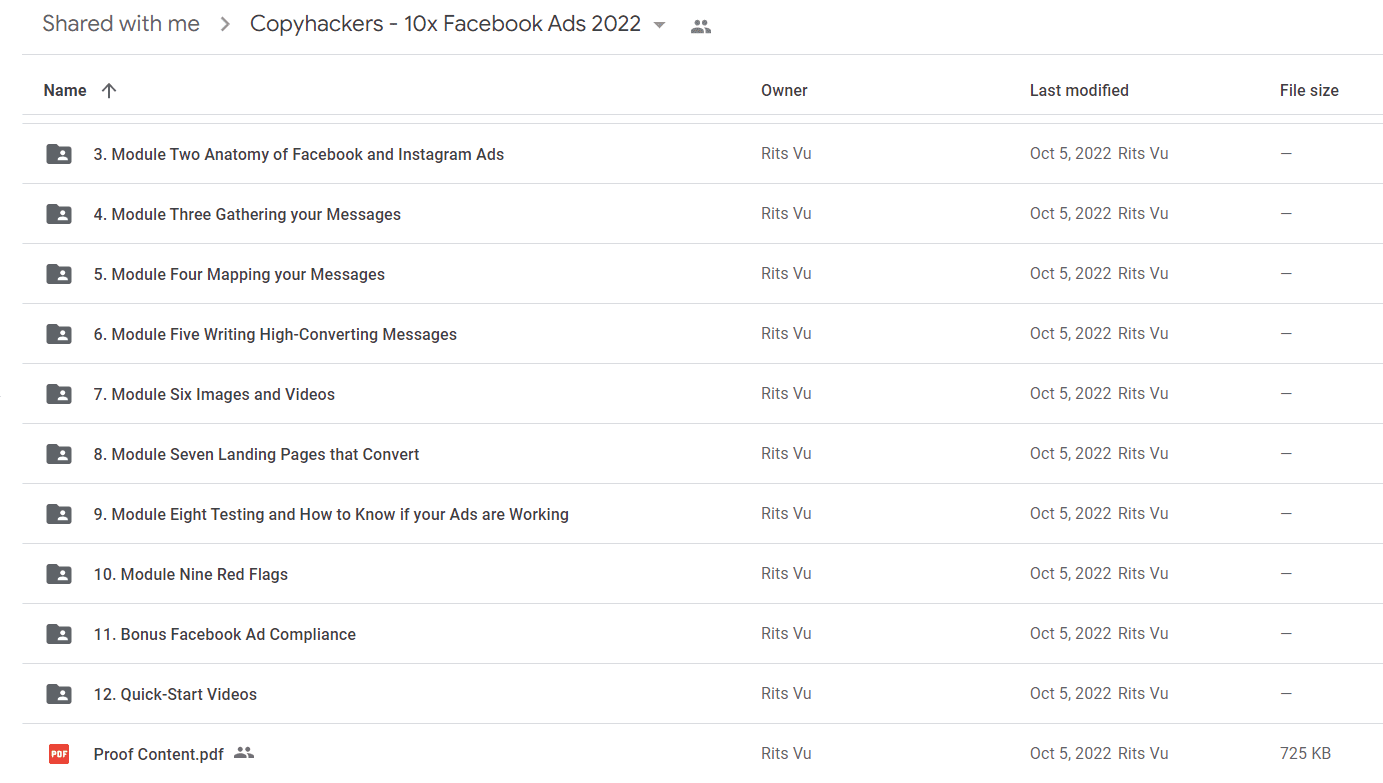Click the Owner column header
This screenshot has height=783, width=1383.
784,90
